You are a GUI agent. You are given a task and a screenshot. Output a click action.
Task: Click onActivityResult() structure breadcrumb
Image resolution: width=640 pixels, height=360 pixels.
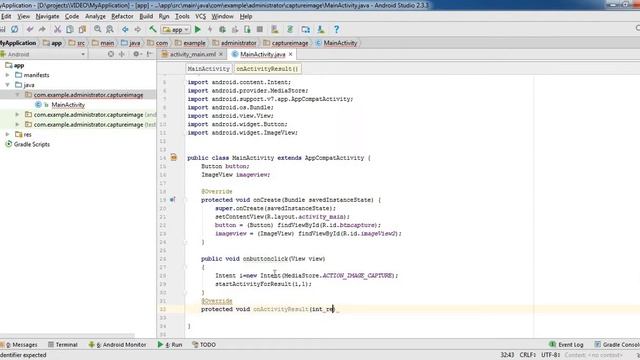tap(267, 69)
